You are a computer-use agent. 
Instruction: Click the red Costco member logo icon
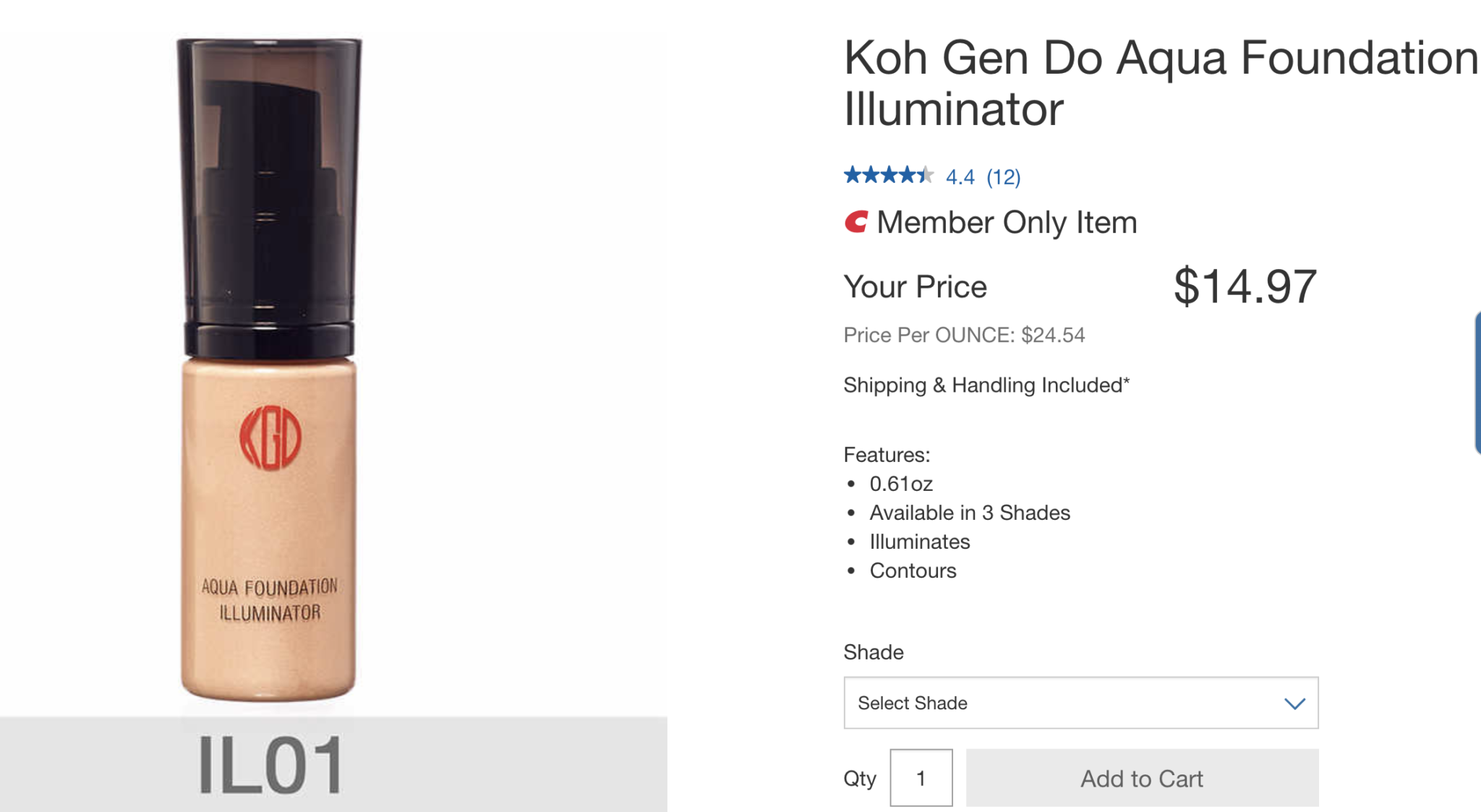tap(856, 222)
